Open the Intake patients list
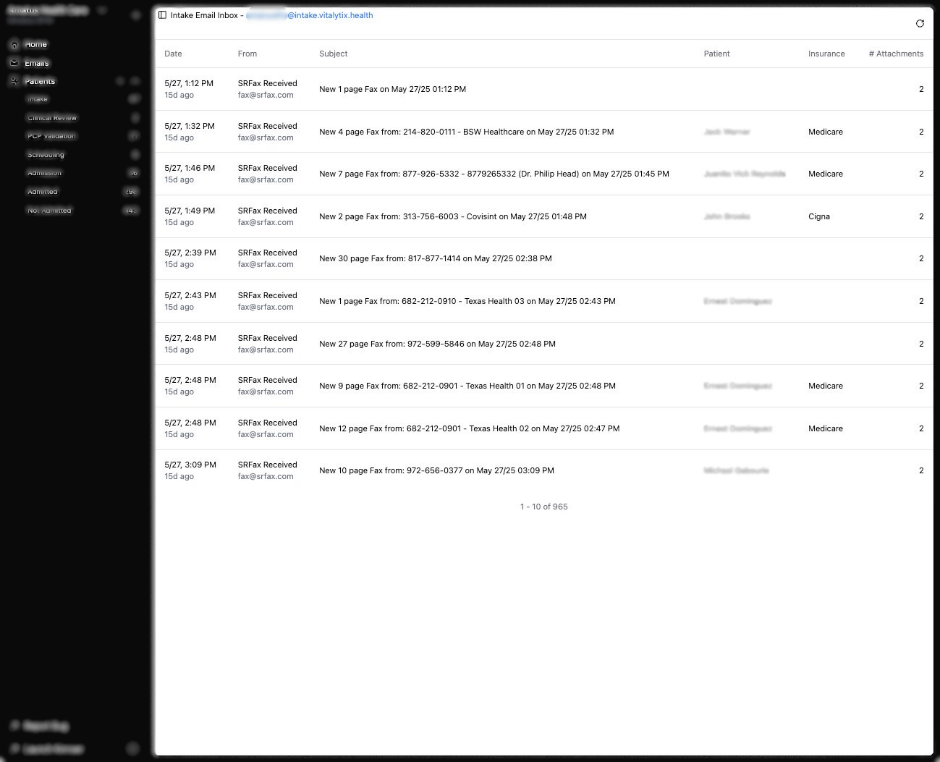The width and height of the screenshot is (940, 762). point(38,99)
